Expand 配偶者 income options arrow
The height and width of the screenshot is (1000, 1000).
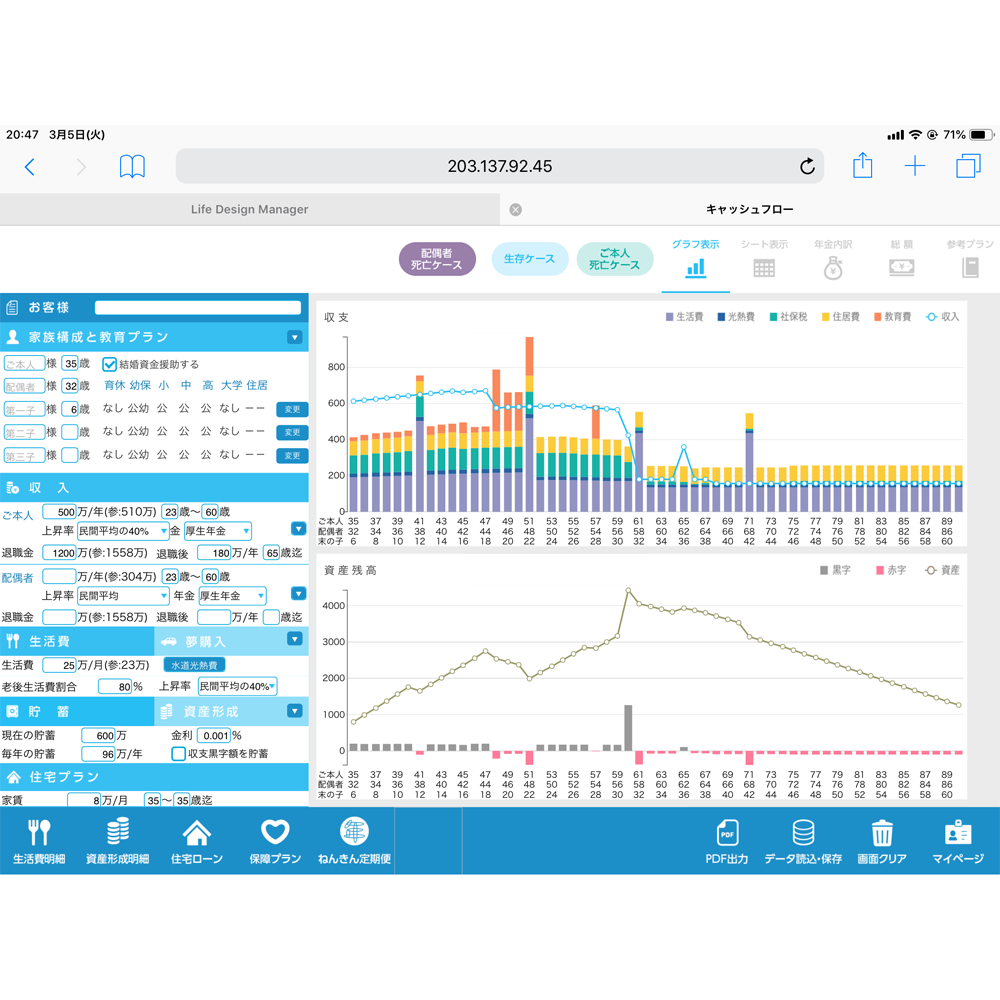[298, 594]
